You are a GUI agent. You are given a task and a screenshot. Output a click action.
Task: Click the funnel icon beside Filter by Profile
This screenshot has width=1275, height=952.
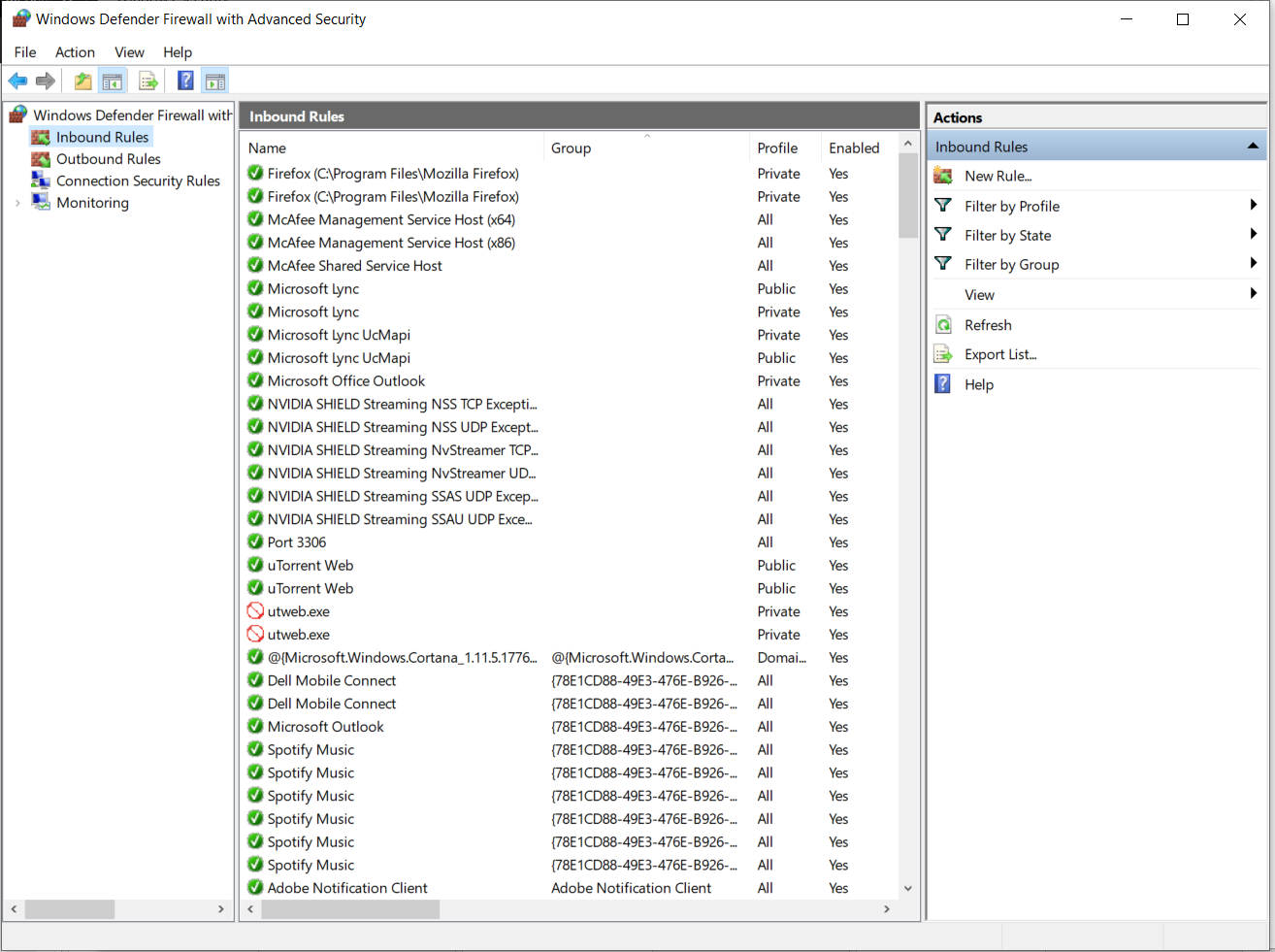click(943, 206)
